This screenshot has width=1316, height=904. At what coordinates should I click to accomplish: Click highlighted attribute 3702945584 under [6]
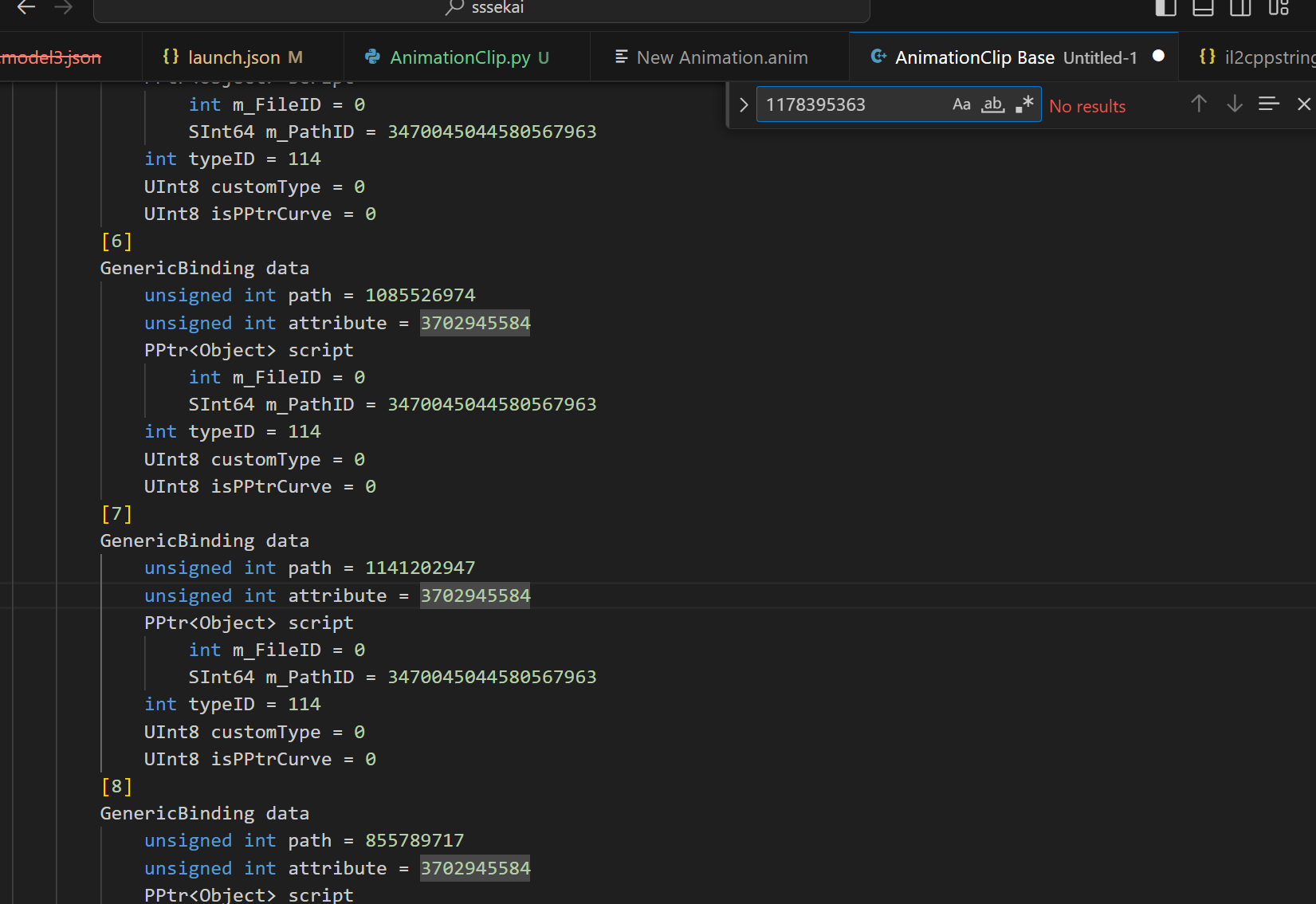click(x=475, y=323)
